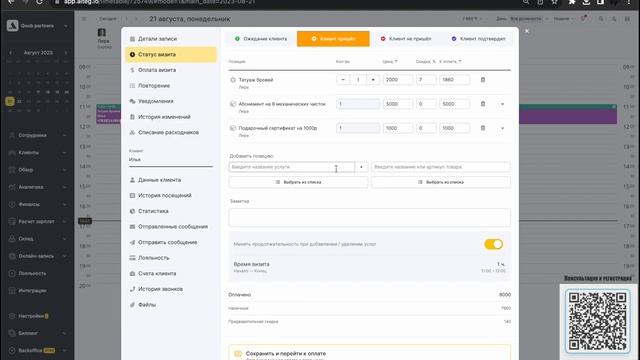Expand Финансы in left sidebar
640x360 pixels.
tap(38, 204)
